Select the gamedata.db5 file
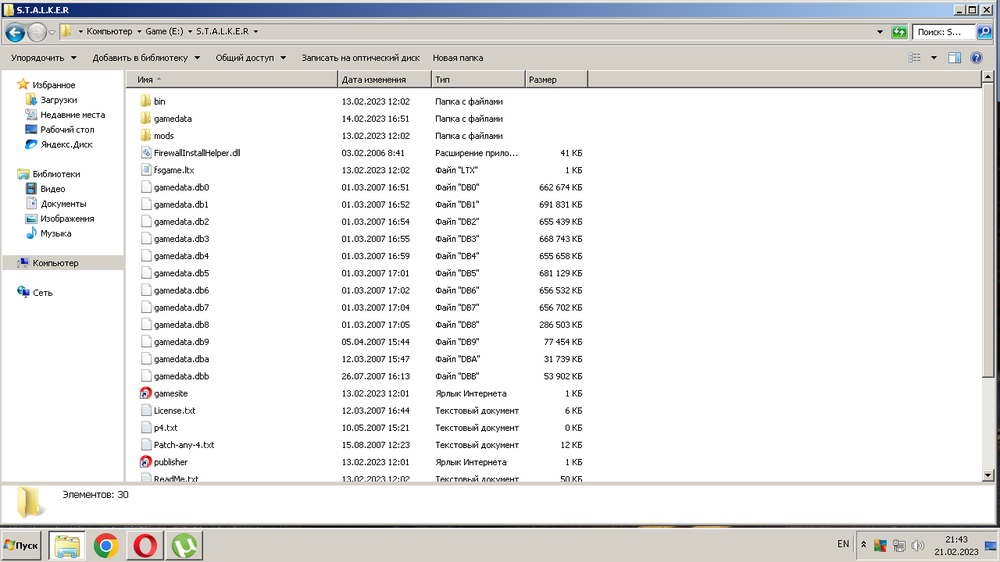 [181, 273]
